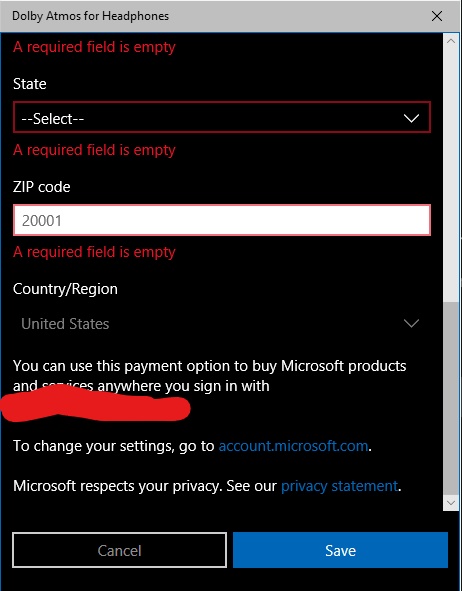The width and height of the screenshot is (462, 591).
Task: Click the 'Country/Region' field label
Action: coord(65,289)
